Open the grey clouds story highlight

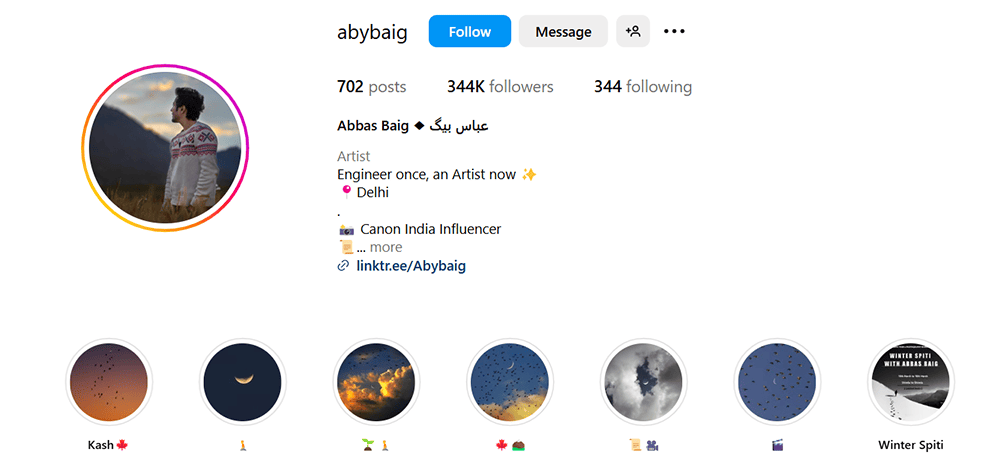coord(643,382)
